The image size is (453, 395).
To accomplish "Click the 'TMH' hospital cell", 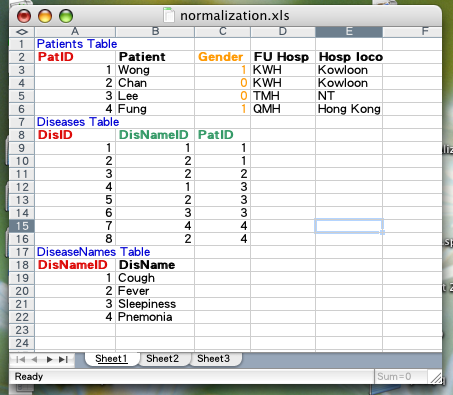I will pos(283,96).
